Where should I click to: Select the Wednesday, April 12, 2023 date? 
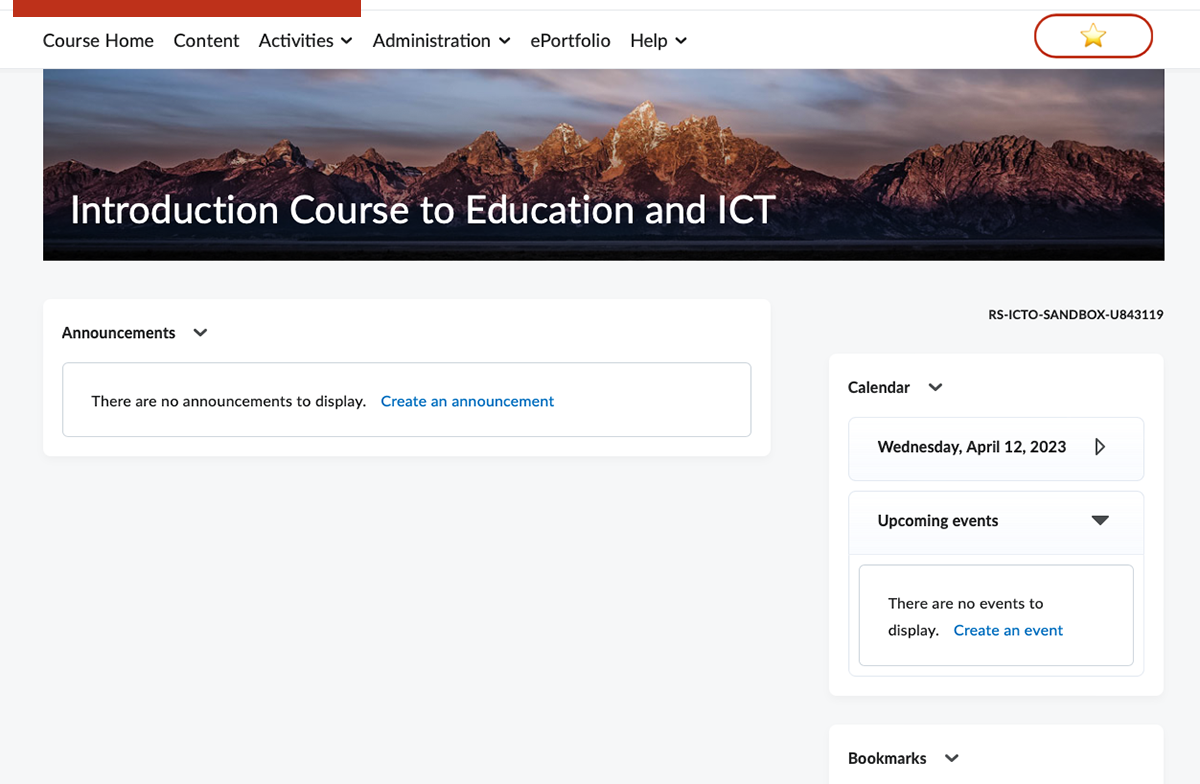[x=971, y=447]
